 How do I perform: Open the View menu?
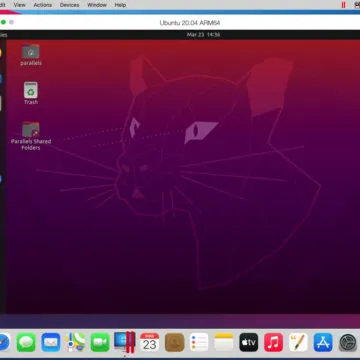coord(20,5)
